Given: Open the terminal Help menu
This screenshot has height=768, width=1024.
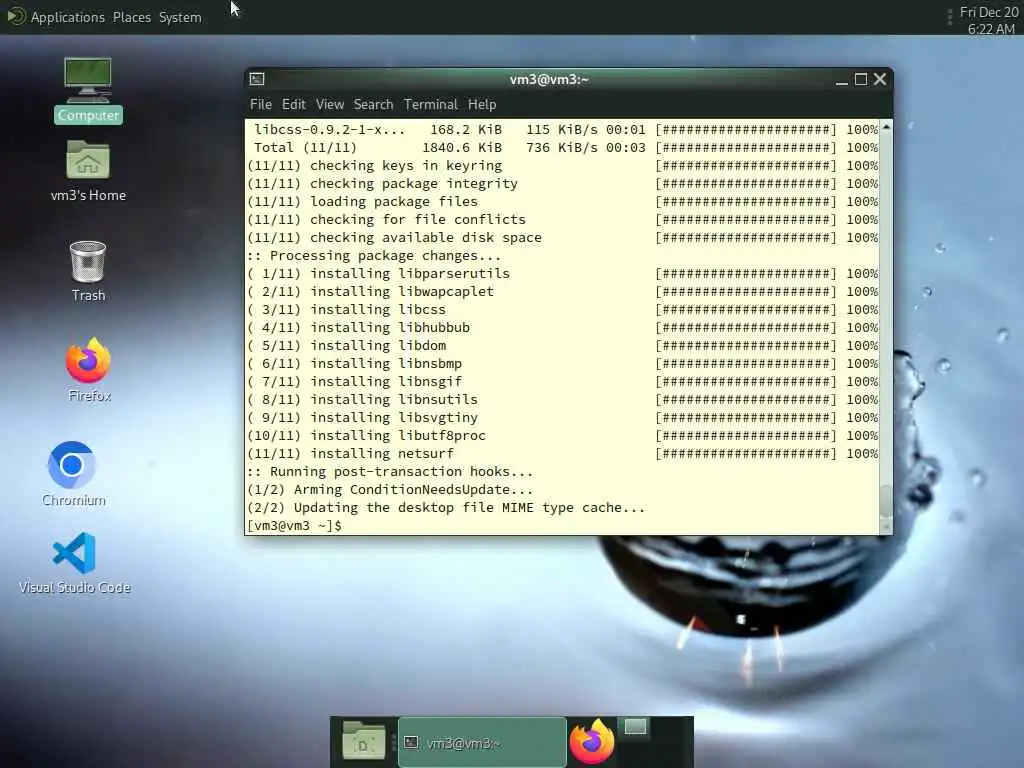Looking at the screenshot, I should pos(482,104).
